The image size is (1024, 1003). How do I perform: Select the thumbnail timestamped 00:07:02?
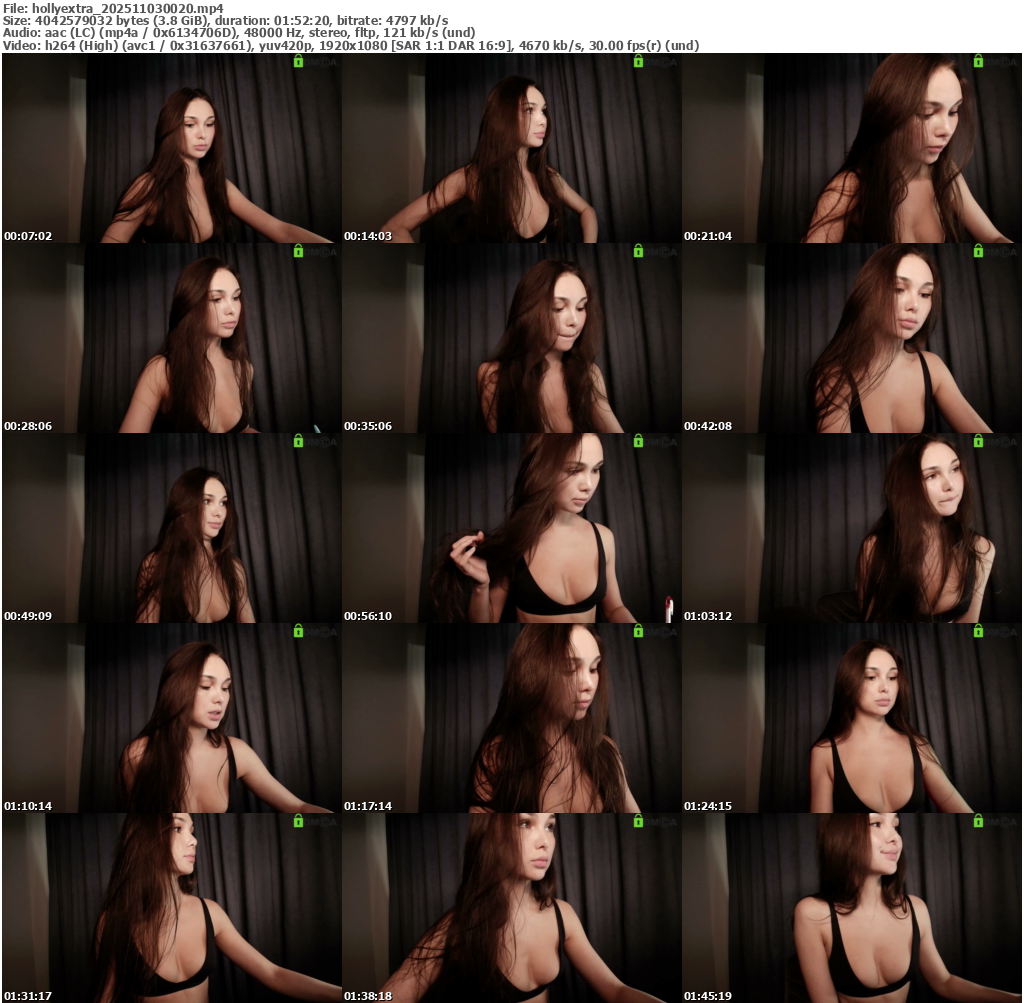[172, 148]
